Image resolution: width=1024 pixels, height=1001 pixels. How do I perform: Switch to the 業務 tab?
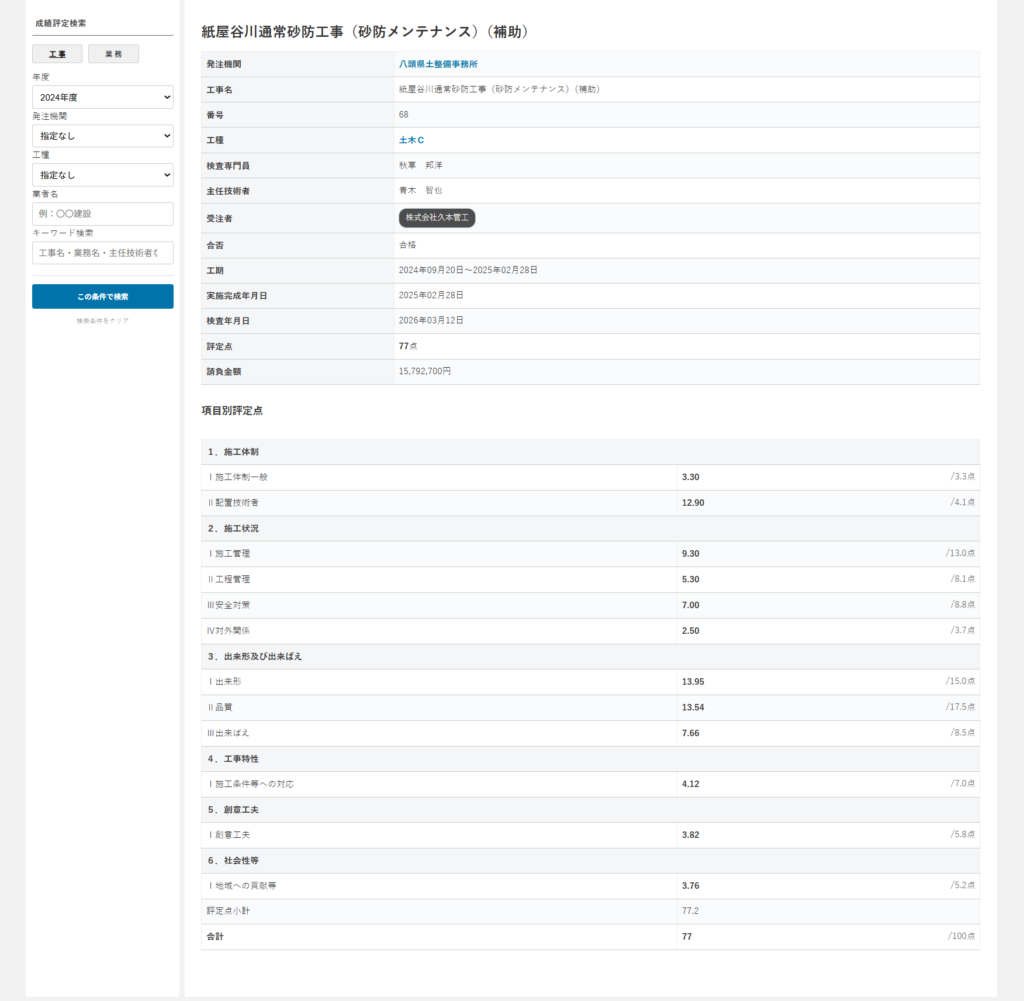tap(113, 54)
